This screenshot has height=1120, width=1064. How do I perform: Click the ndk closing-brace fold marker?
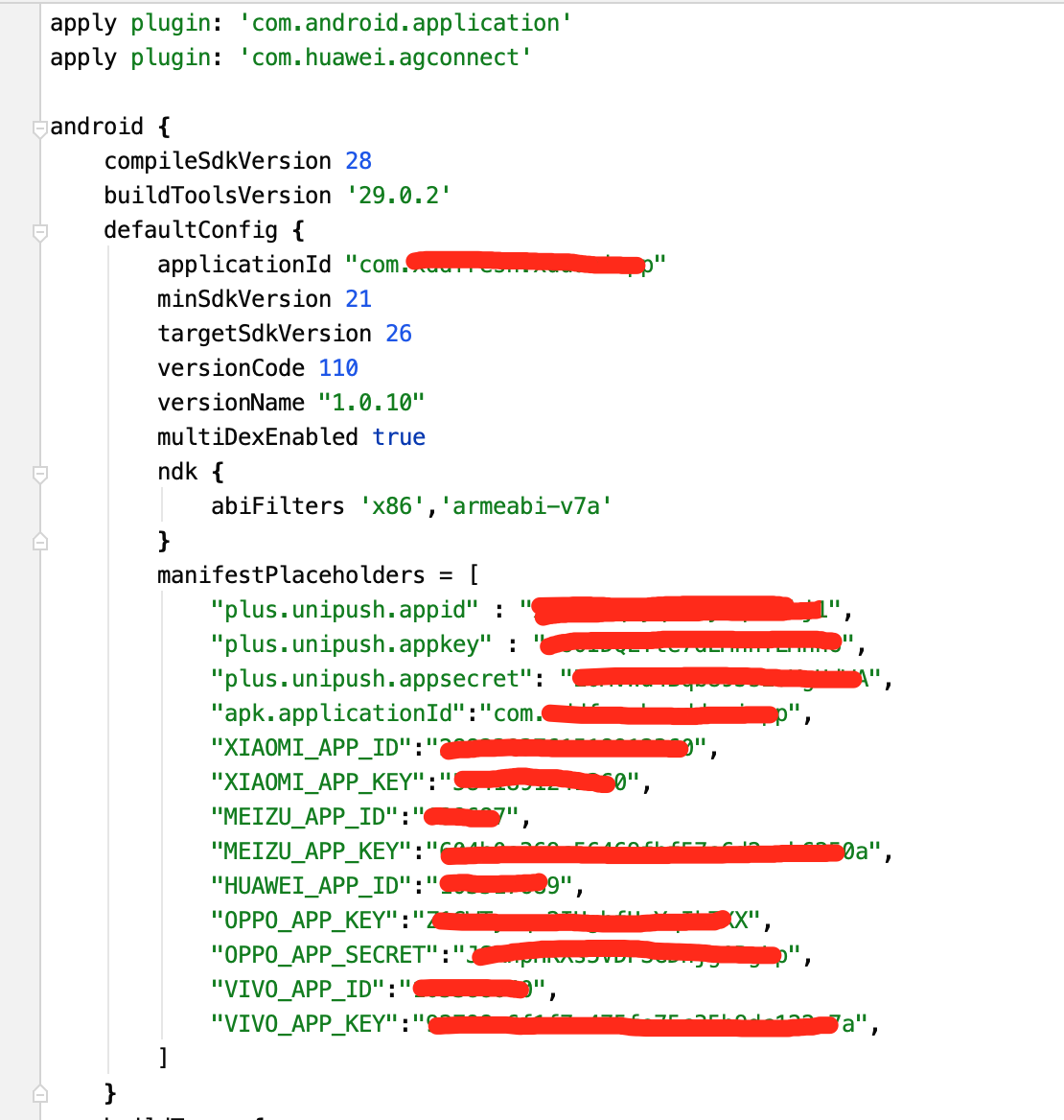[x=39, y=542]
